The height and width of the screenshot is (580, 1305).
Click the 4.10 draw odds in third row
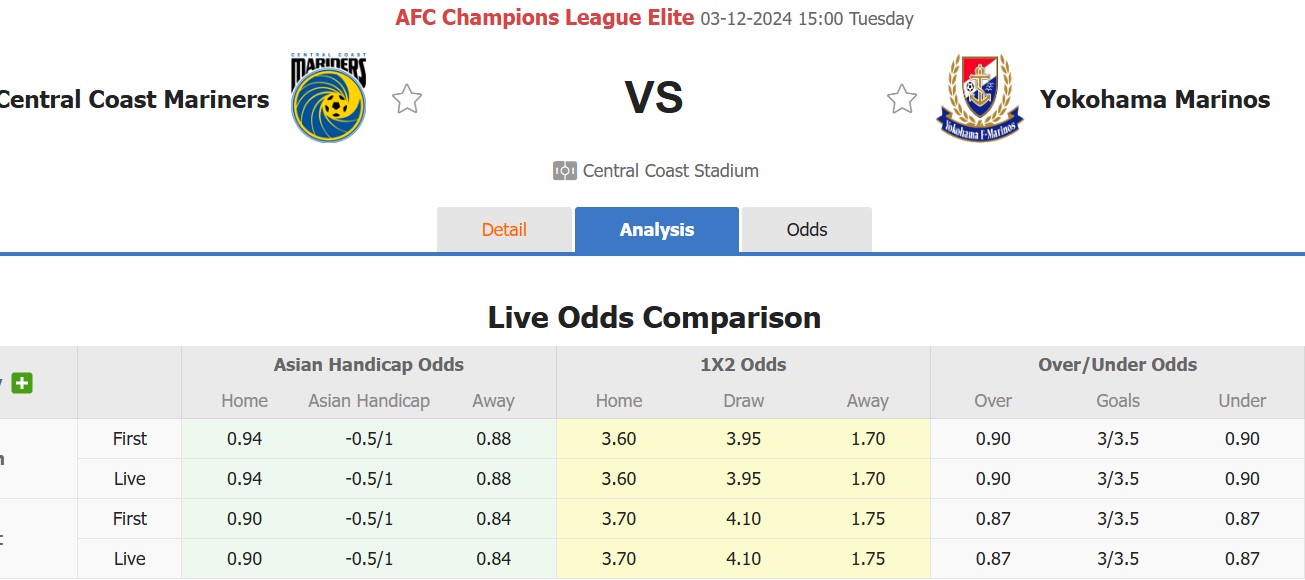pos(743,519)
